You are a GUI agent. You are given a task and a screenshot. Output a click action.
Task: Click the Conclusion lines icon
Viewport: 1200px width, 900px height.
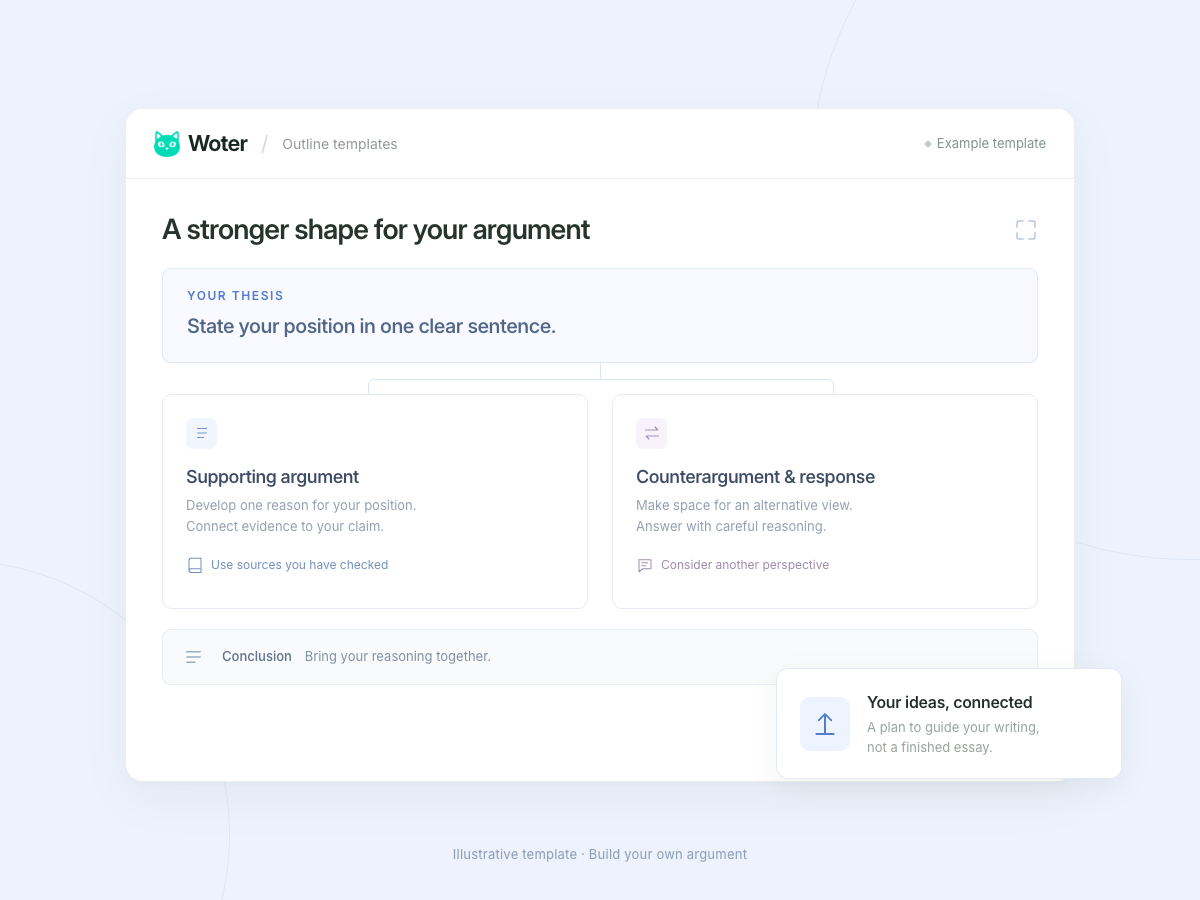point(194,657)
